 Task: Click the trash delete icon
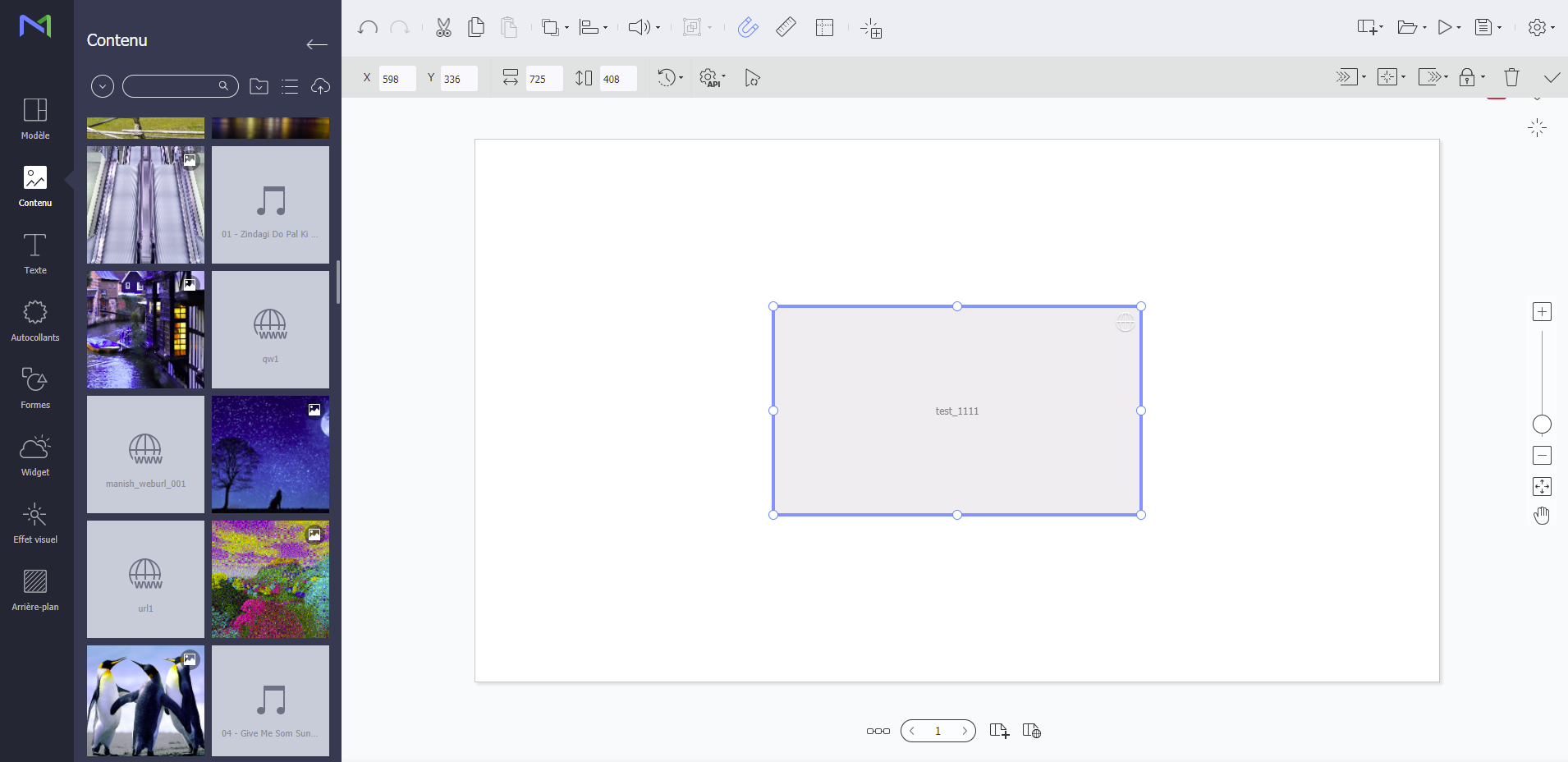tap(1511, 78)
